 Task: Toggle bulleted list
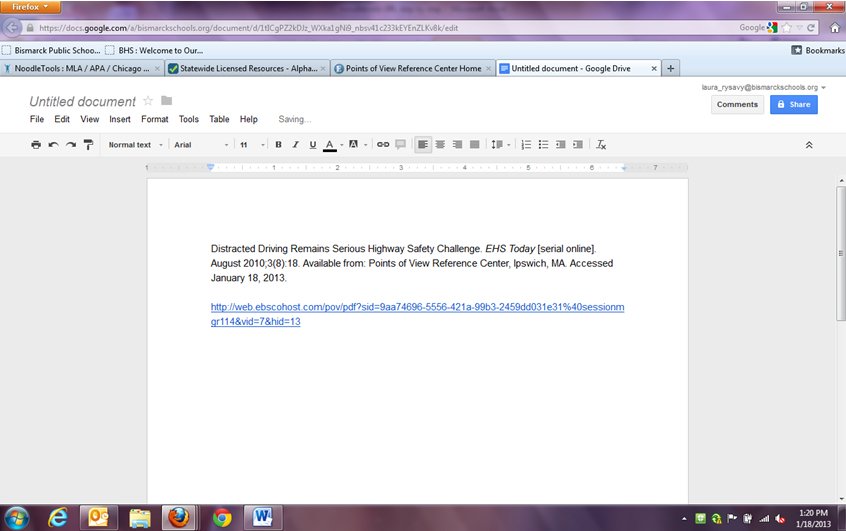click(x=543, y=145)
